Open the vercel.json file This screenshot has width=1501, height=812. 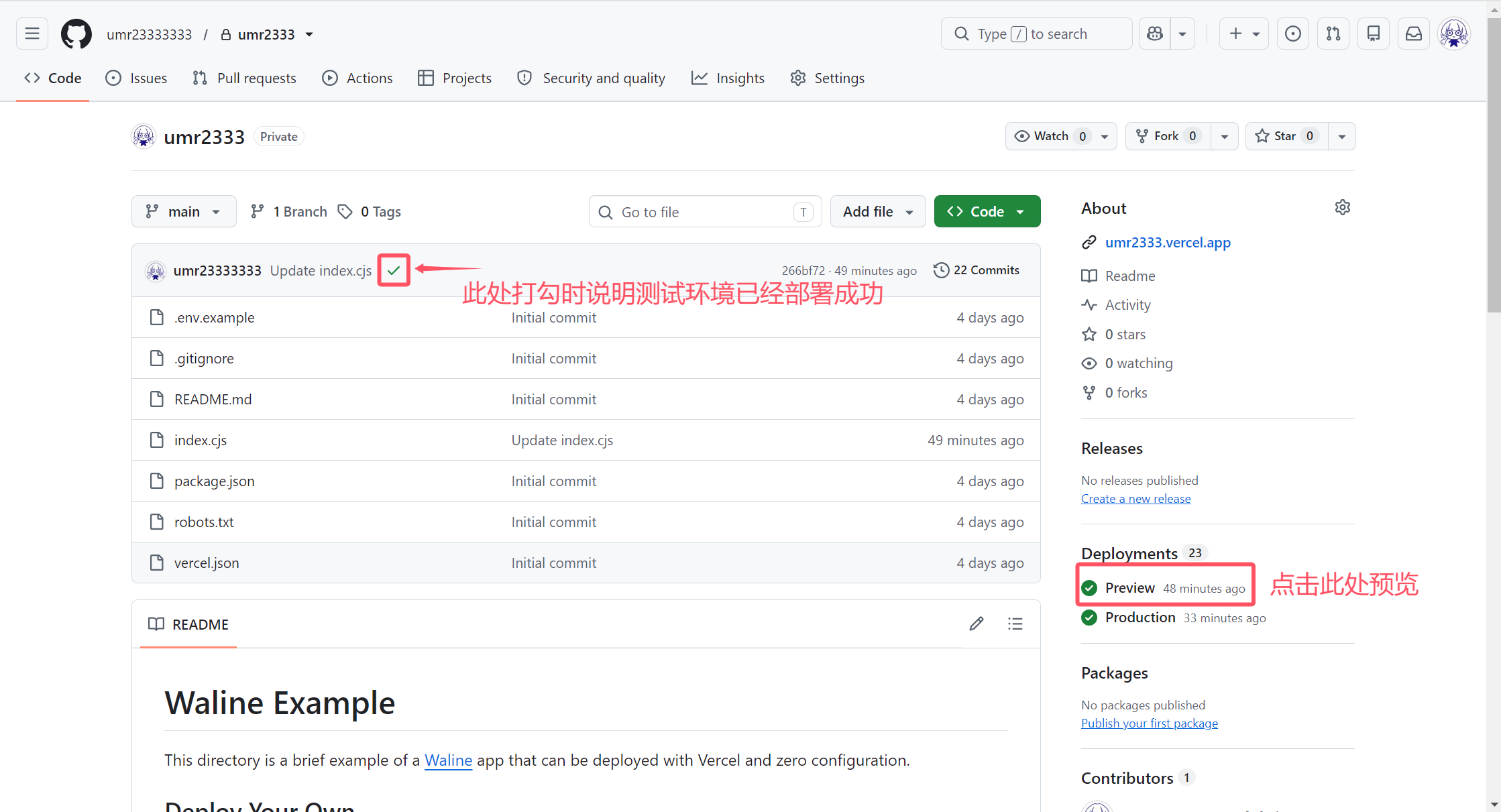click(207, 563)
